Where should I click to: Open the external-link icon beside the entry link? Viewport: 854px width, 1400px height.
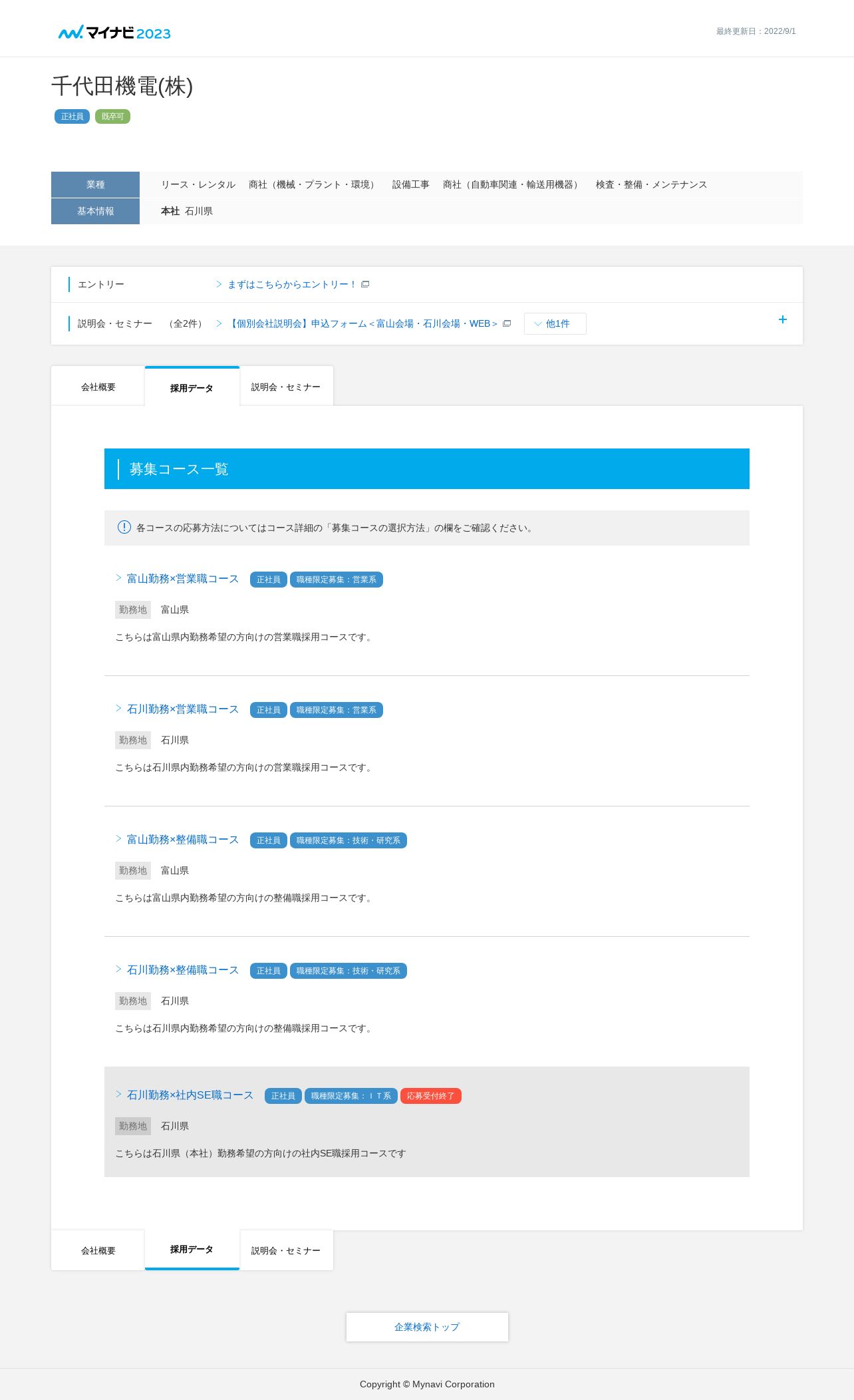pyautogui.click(x=365, y=284)
